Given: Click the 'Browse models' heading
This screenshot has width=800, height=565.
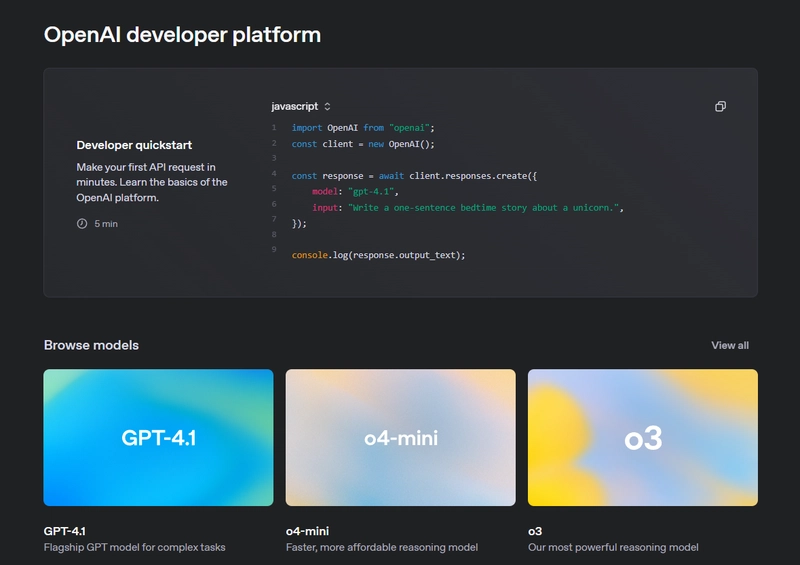Looking at the screenshot, I should [91, 346].
